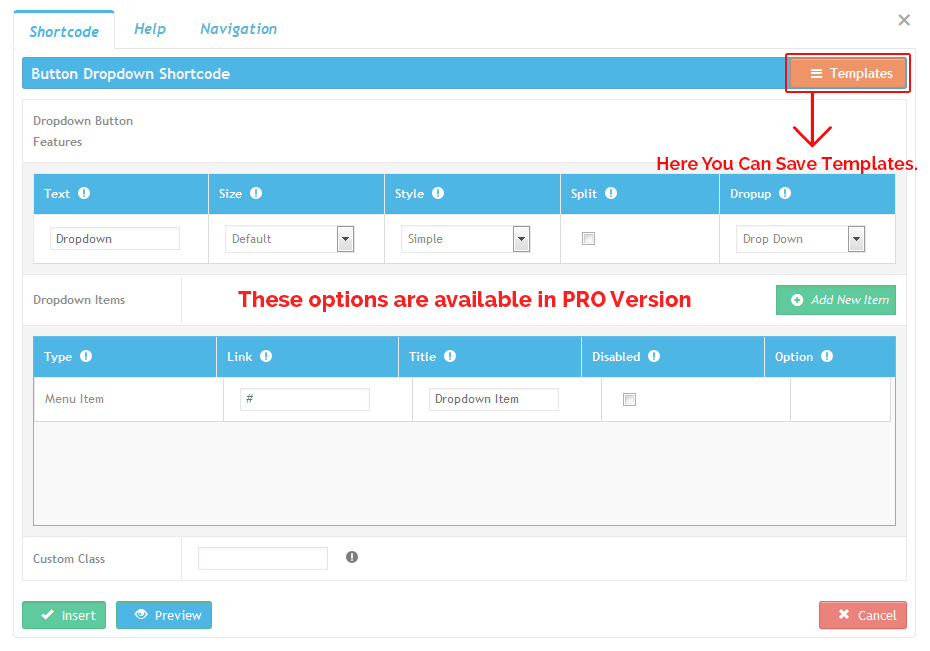The image size is (930, 651).
Task: Expand the Style dropdown showing Simple
Action: click(x=465, y=239)
